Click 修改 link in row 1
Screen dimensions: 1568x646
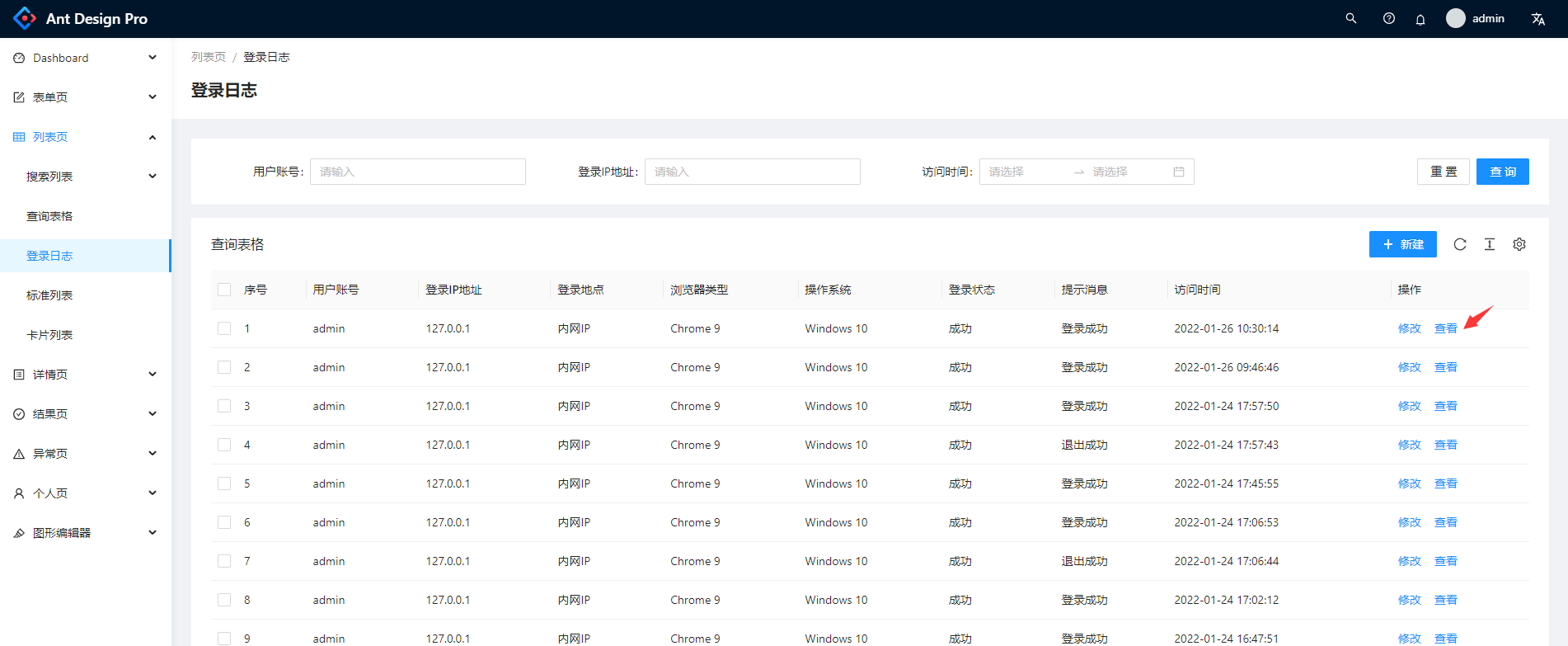[1410, 328]
